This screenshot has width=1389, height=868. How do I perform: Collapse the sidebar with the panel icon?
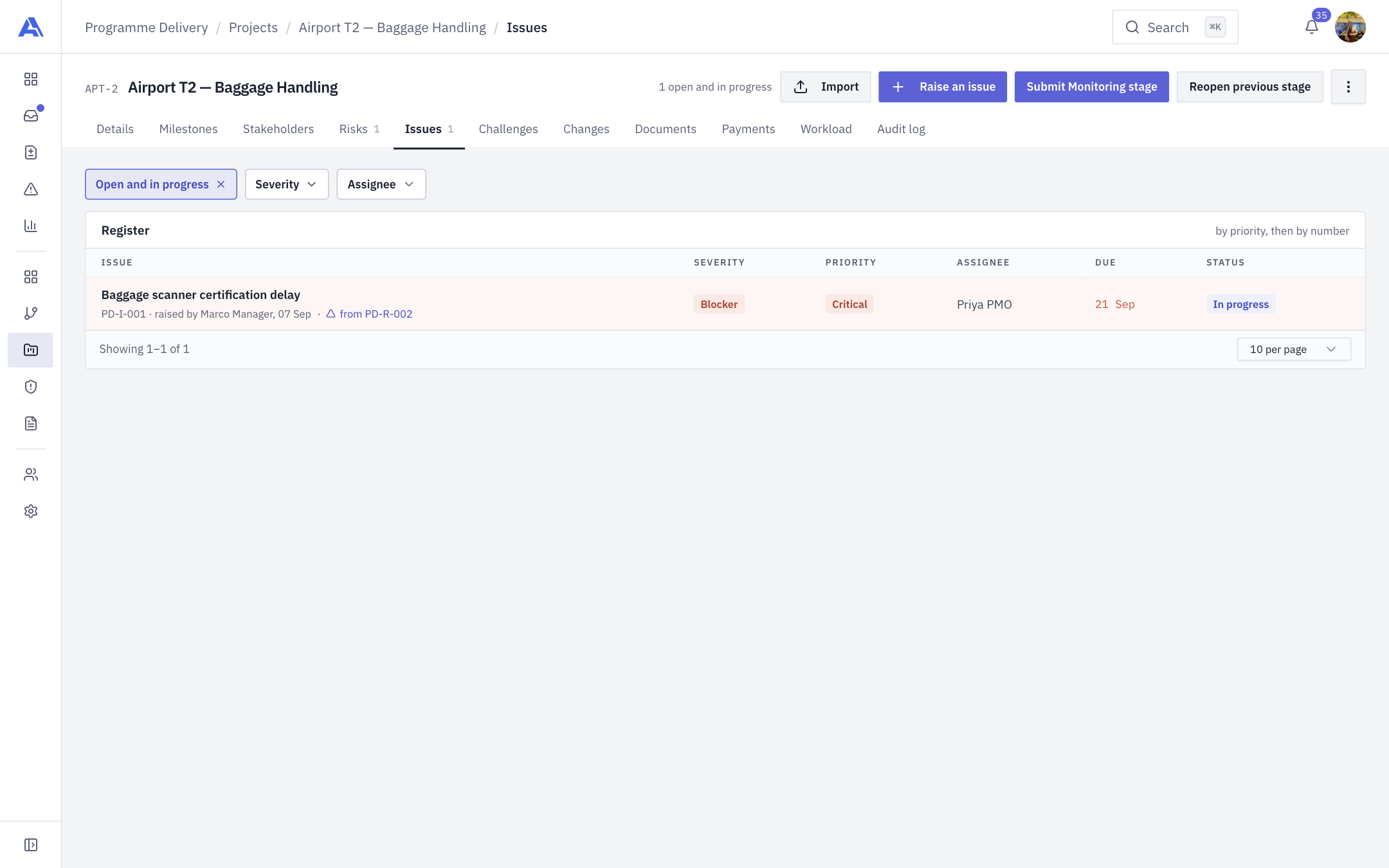point(31,845)
